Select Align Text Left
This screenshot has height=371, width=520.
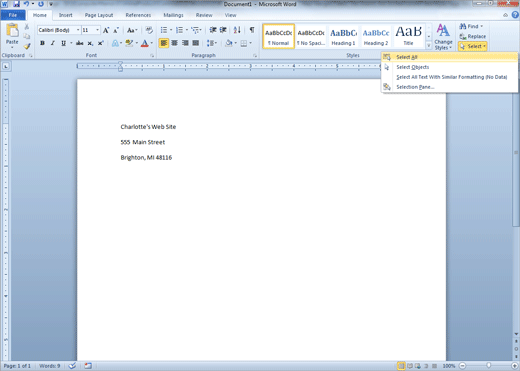click(164, 43)
